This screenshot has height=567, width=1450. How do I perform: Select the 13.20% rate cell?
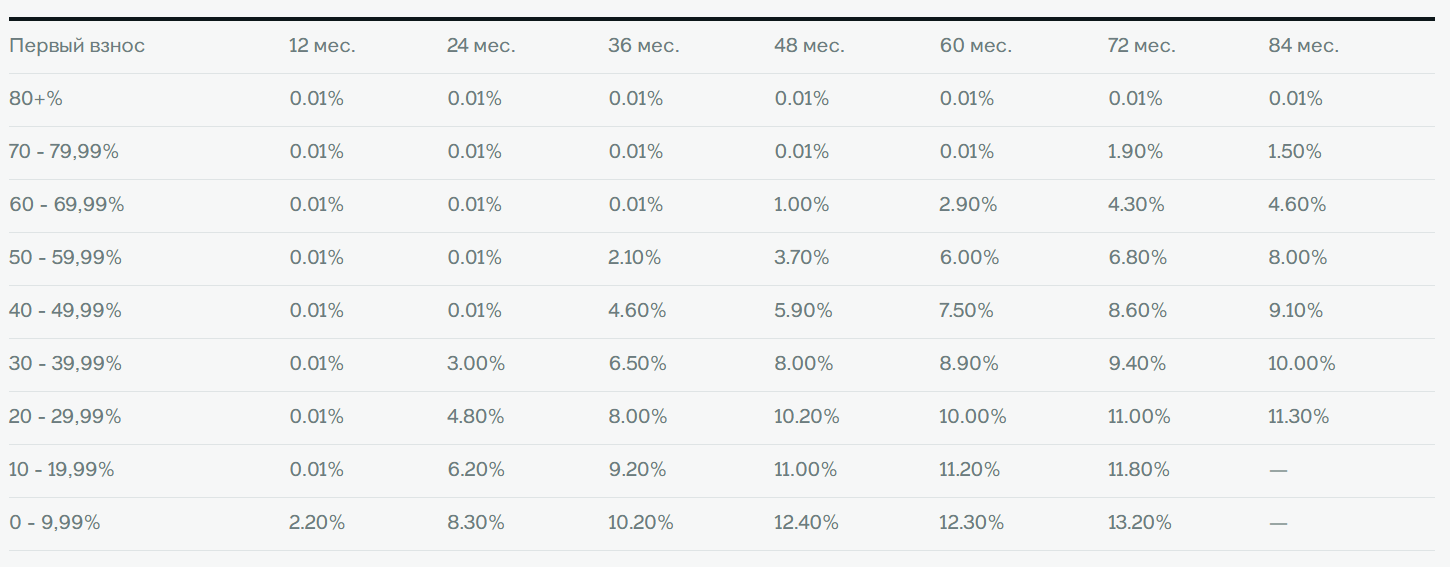[1139, 523]
